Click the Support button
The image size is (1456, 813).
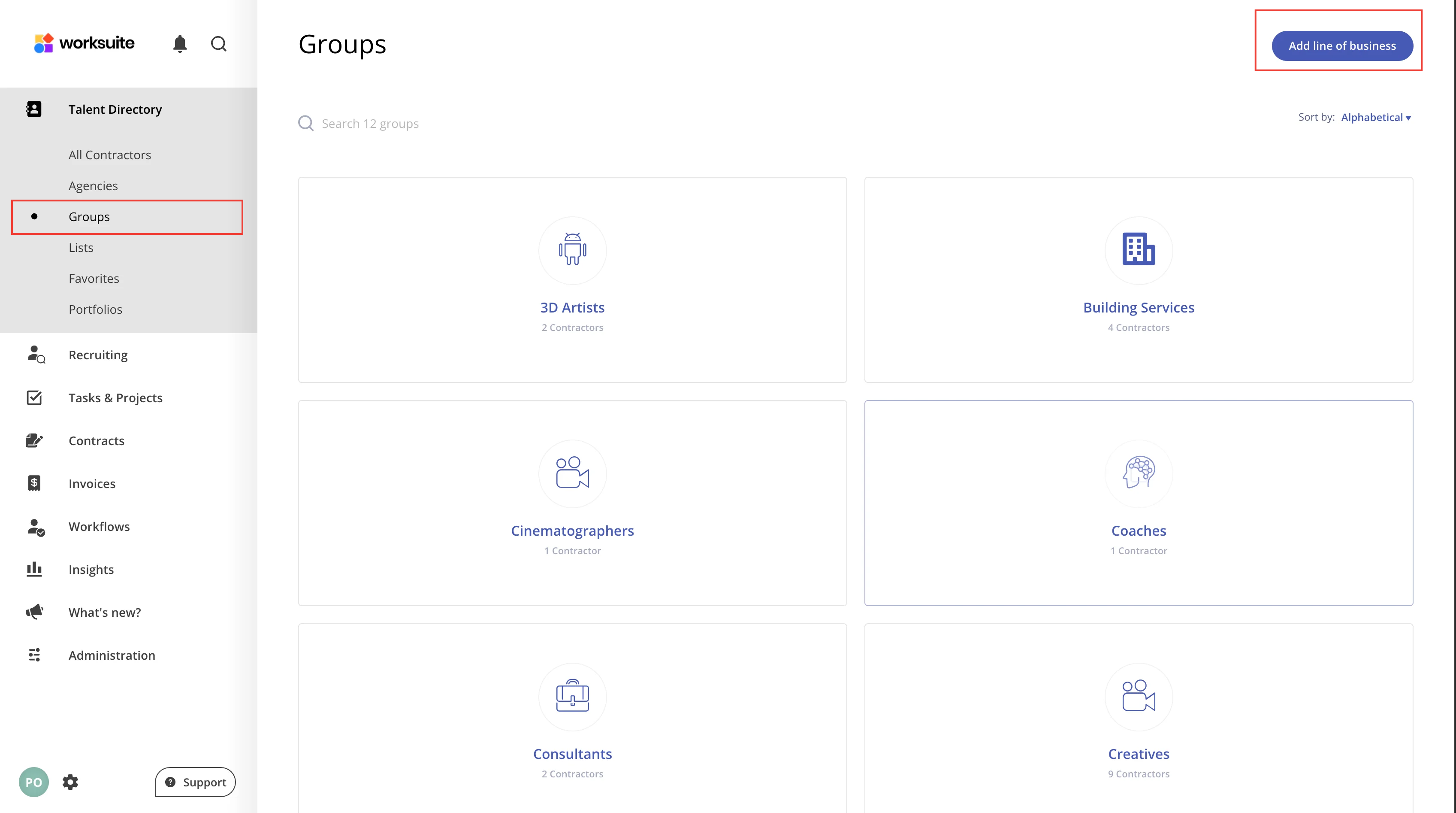click(195, 782)
